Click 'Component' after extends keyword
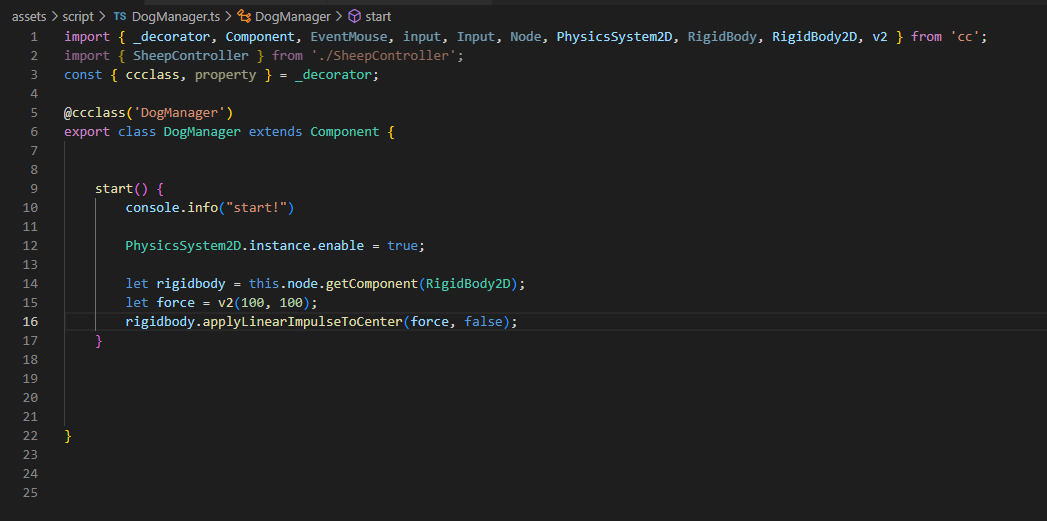This screenshot has height=521, width=1047. coord(345,132)
